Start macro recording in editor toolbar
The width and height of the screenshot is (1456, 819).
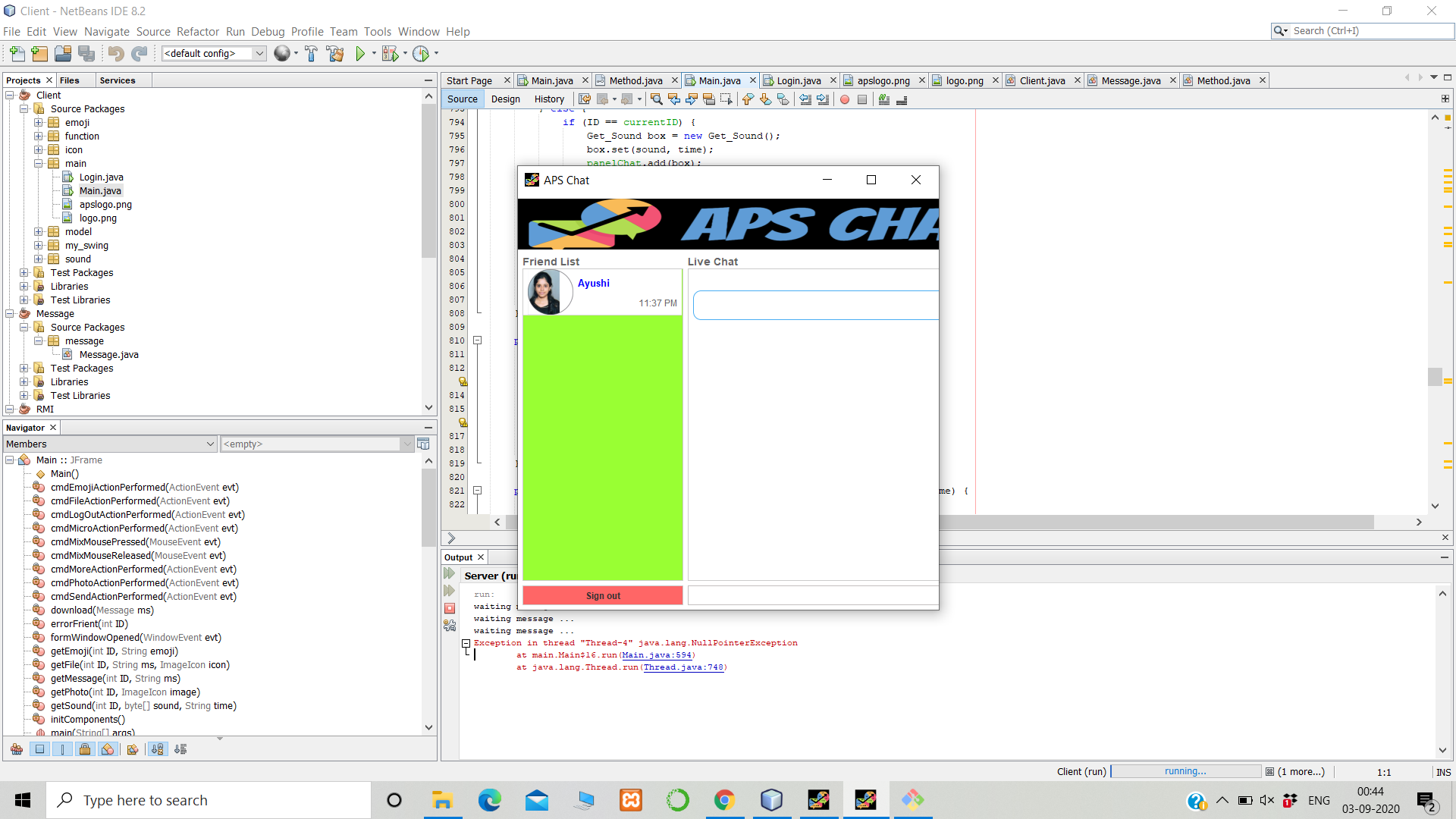point(845,99)
